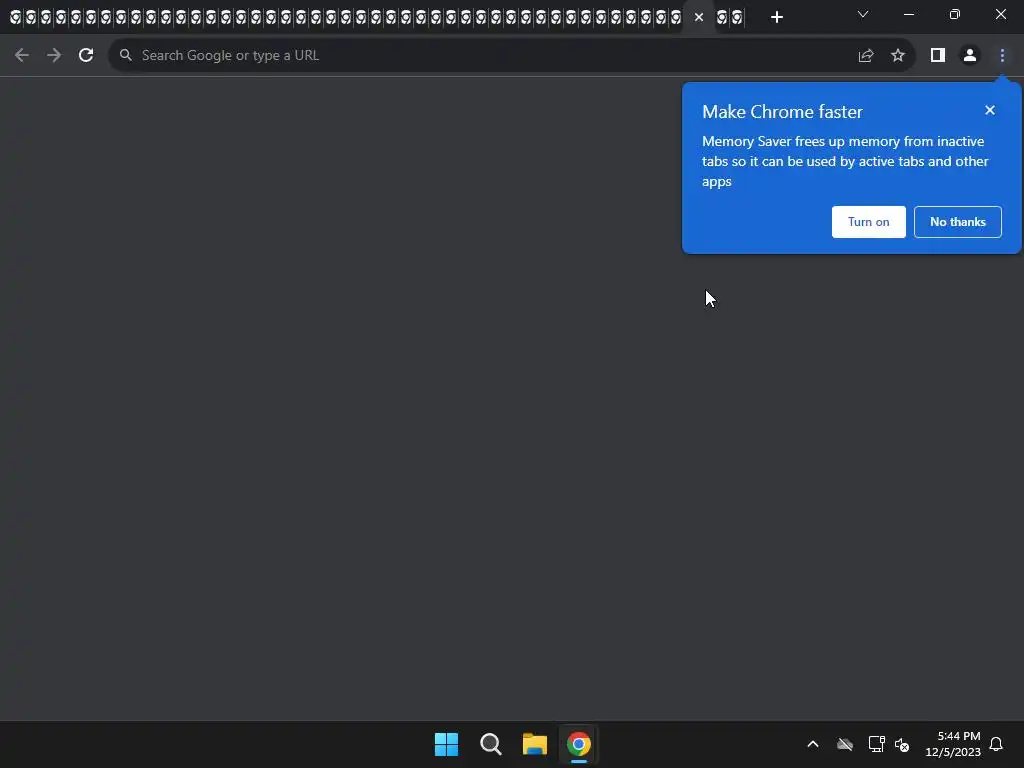Restore down the Chrome window
1024x768 pixels.
(955, 14)
